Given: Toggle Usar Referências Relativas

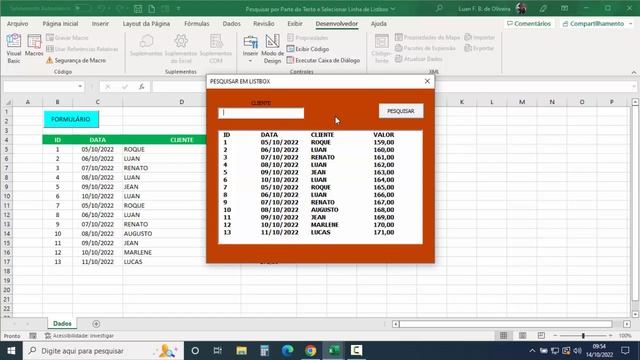Looking at the screenshot, I should pos(82,49).
